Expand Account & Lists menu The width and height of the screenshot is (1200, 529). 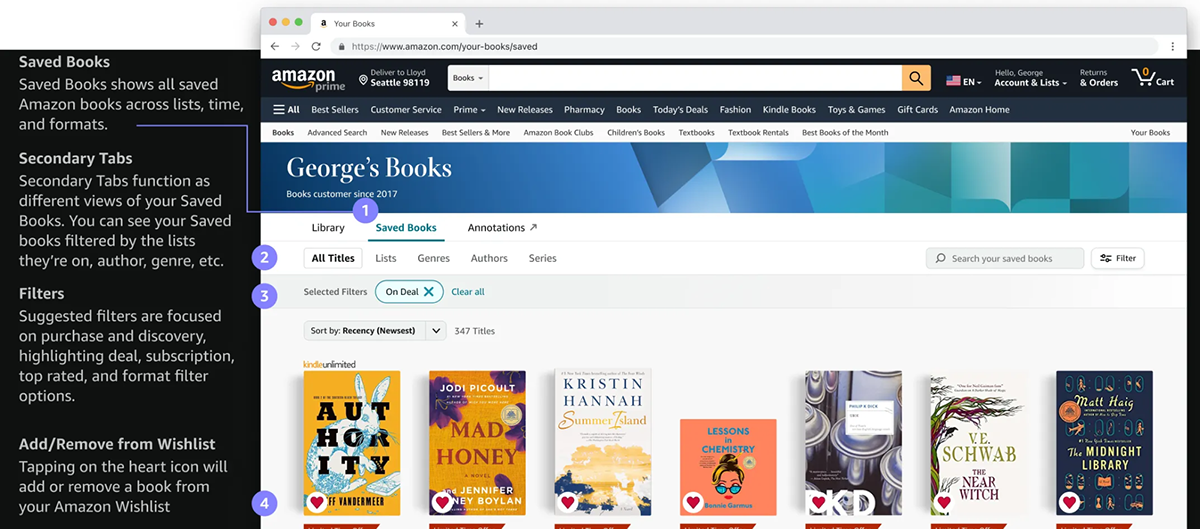pos(1031,78)
